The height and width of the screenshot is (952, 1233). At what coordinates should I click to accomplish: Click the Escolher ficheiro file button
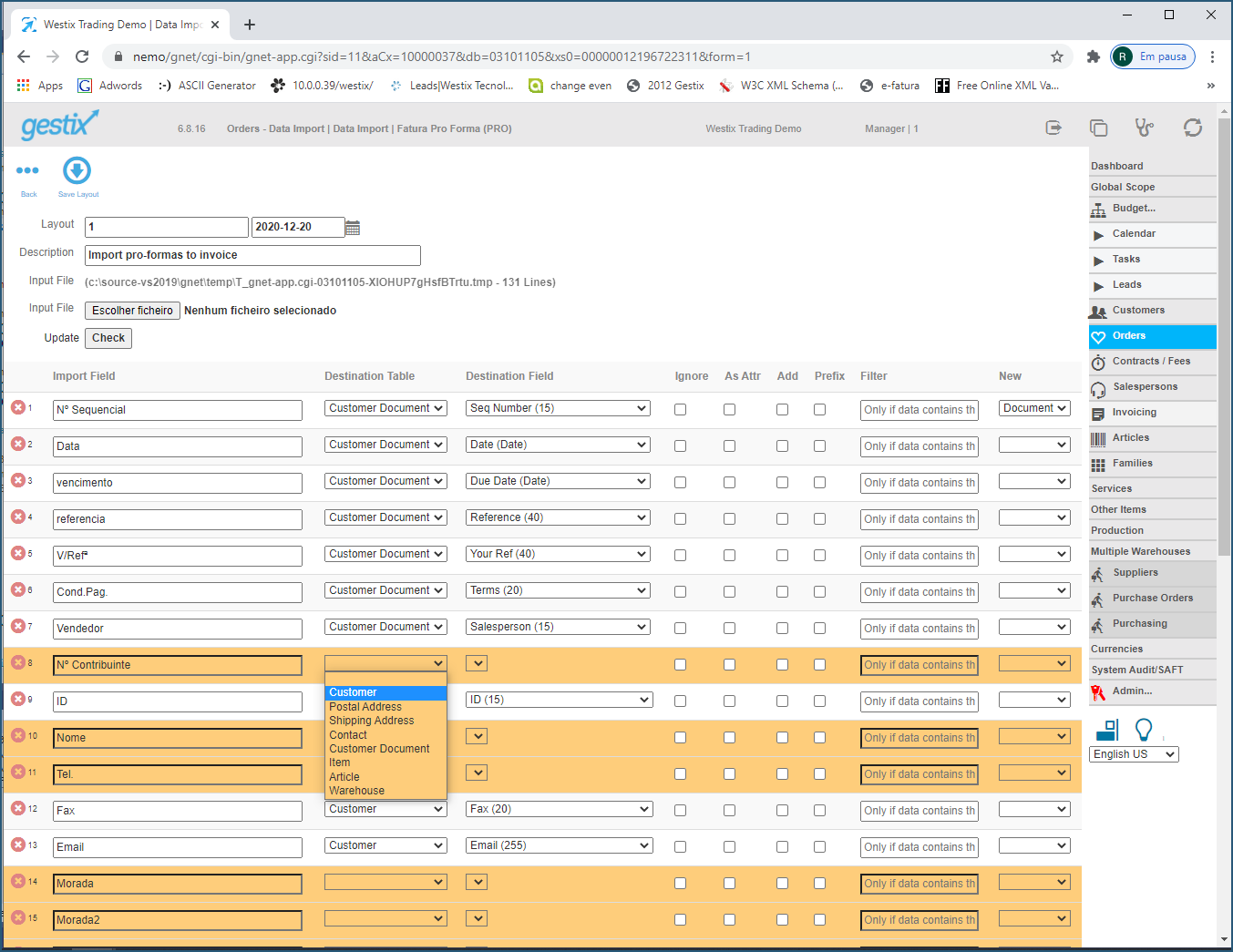[x=132, y=311]
